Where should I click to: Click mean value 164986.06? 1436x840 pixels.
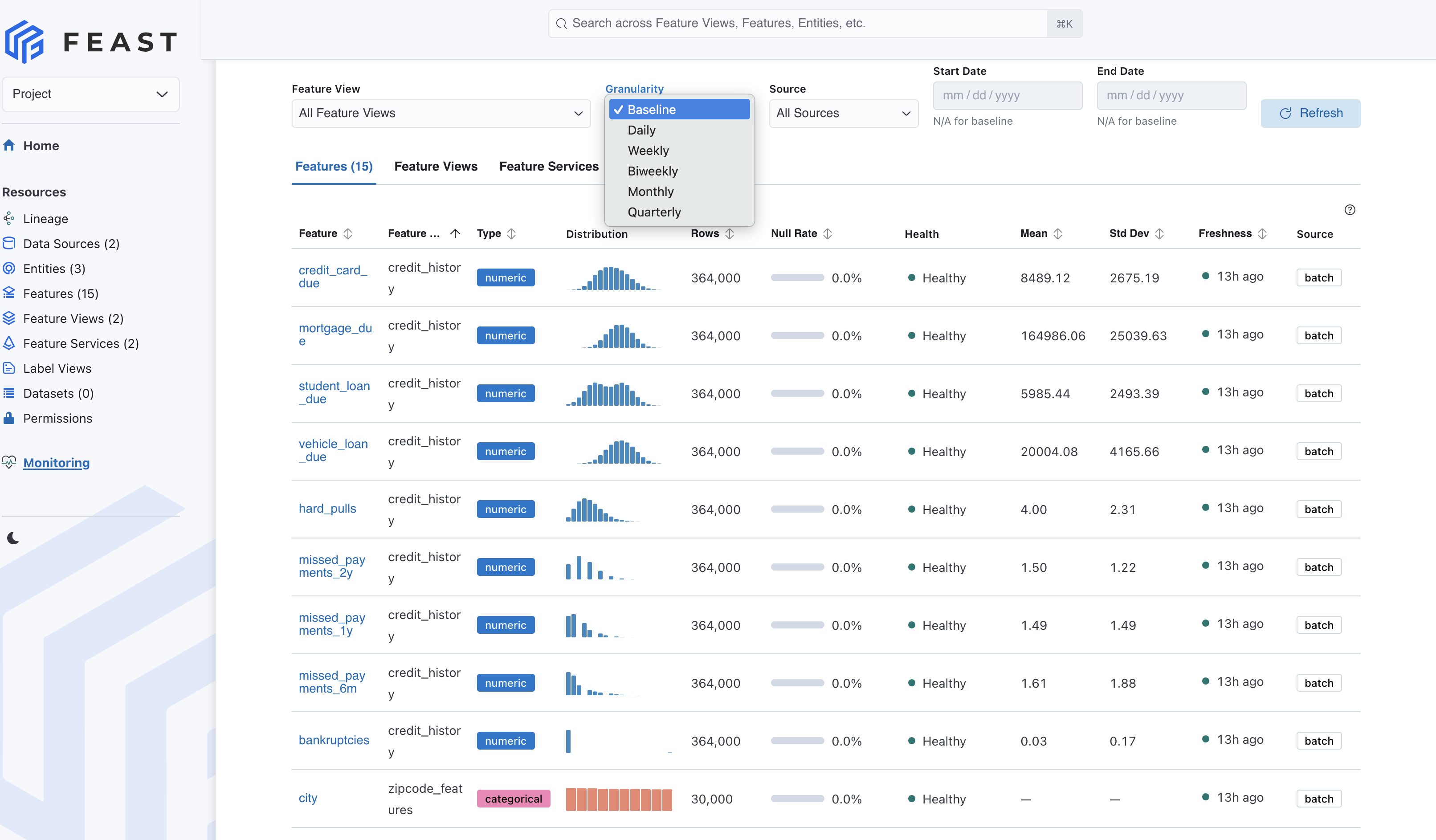click(x=1053, y=336)
